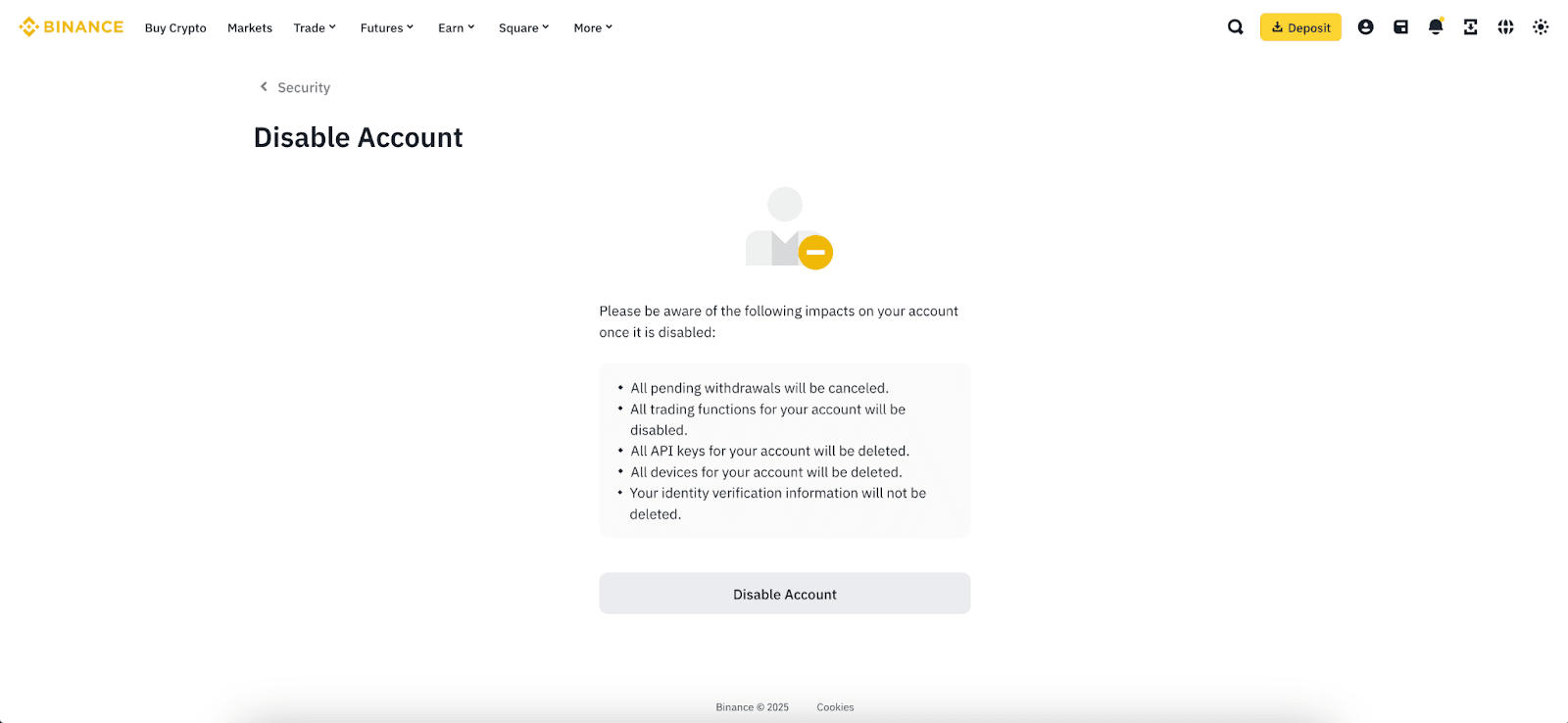Expand the Futures dropdown
This screenshot has height=723, width=1568.
(386, 27)
